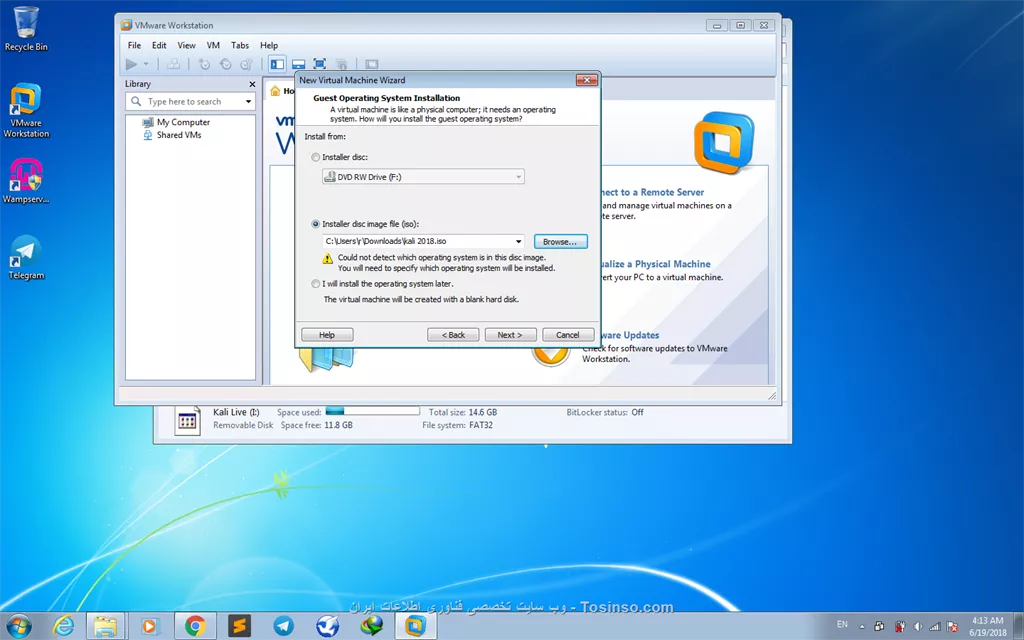Select Shared VMs in the library tree
Image resolution: width=1024 pixels, height=640 pixels.
pos(178,135)
